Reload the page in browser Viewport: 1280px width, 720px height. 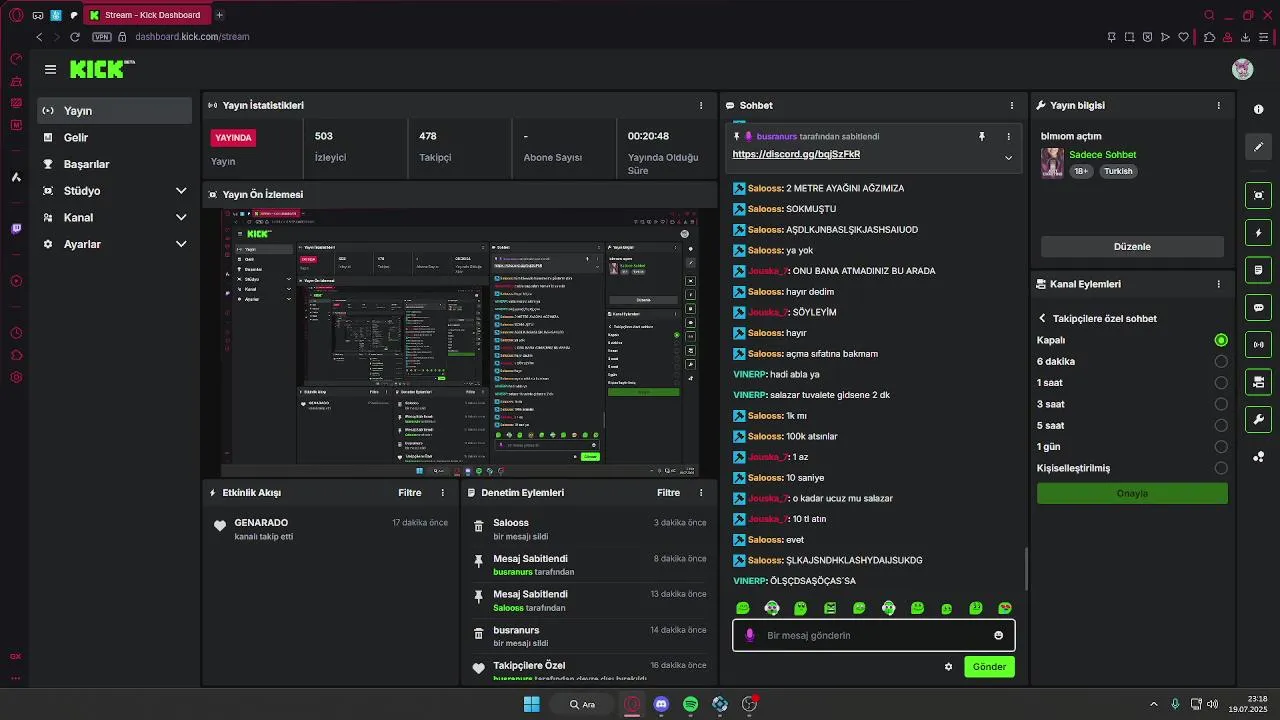pos(74,37)
